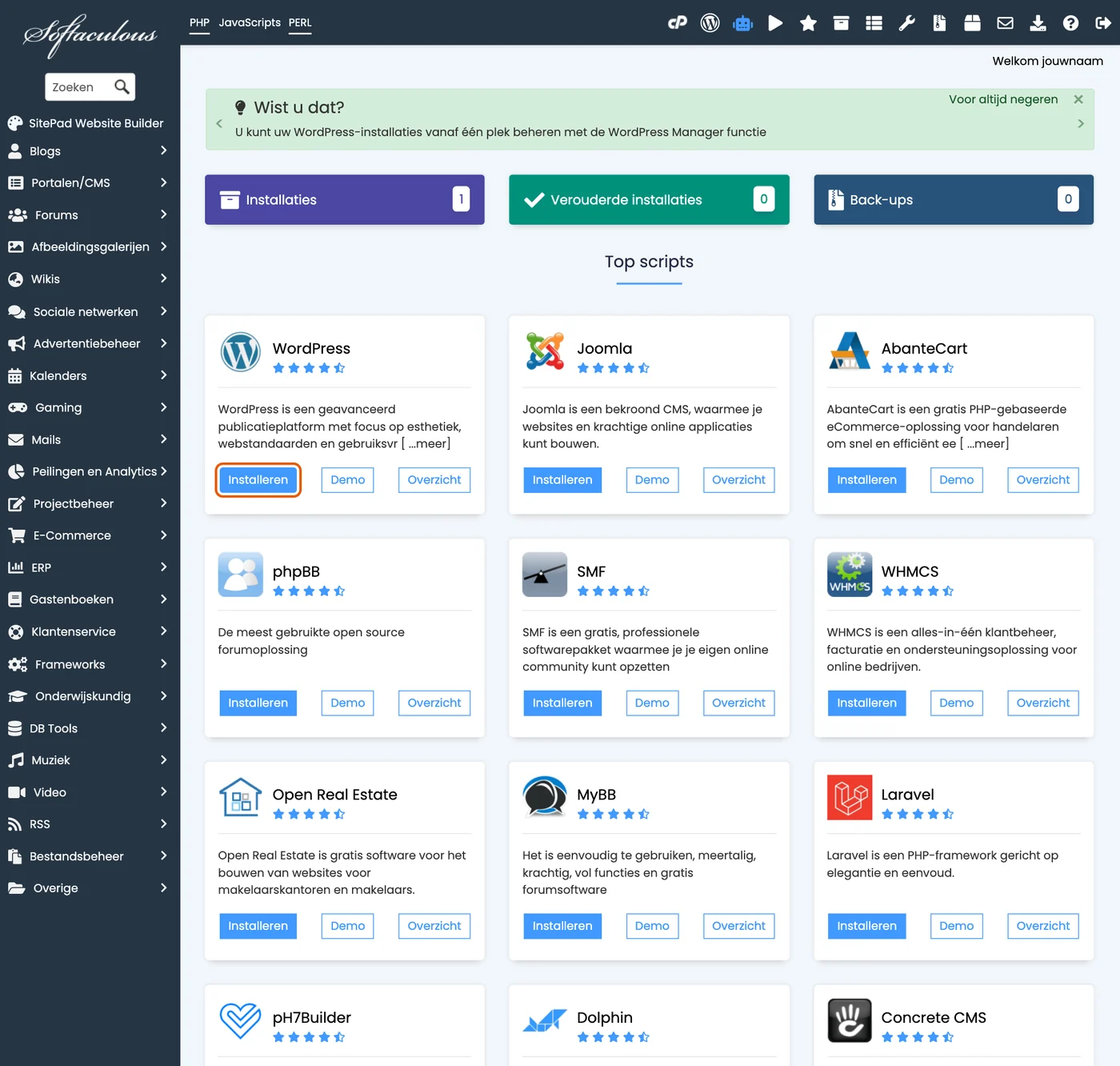The image size is (1120, 1066).
Task: Click the WHMCS logo icon
Action: tap(850, 575)
